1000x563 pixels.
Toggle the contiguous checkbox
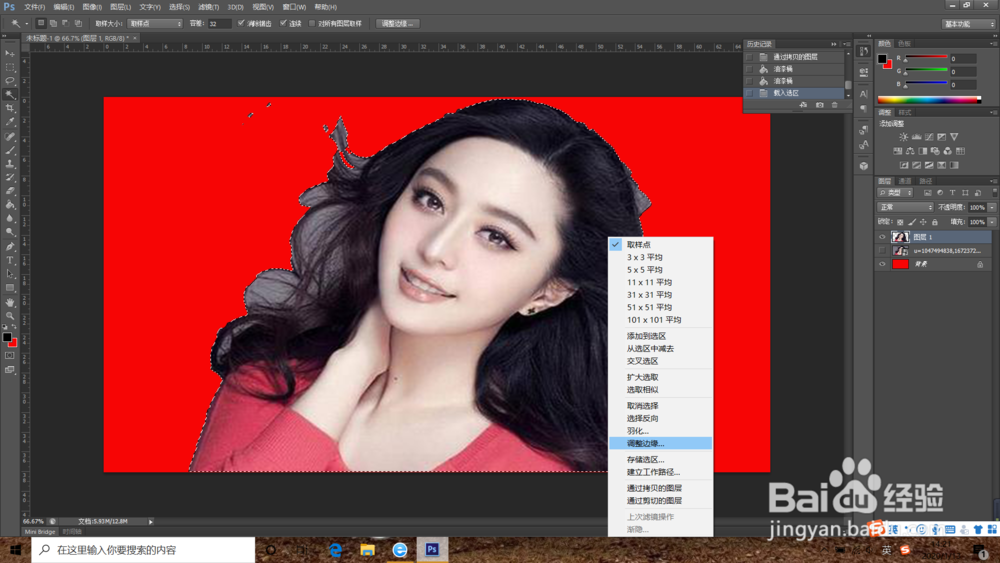click(x=284, y=23)
